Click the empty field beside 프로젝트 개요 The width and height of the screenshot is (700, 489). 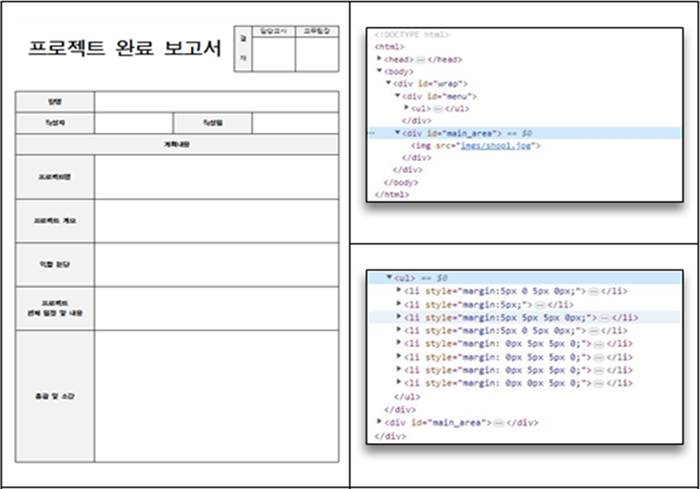[x=217, y=221]
